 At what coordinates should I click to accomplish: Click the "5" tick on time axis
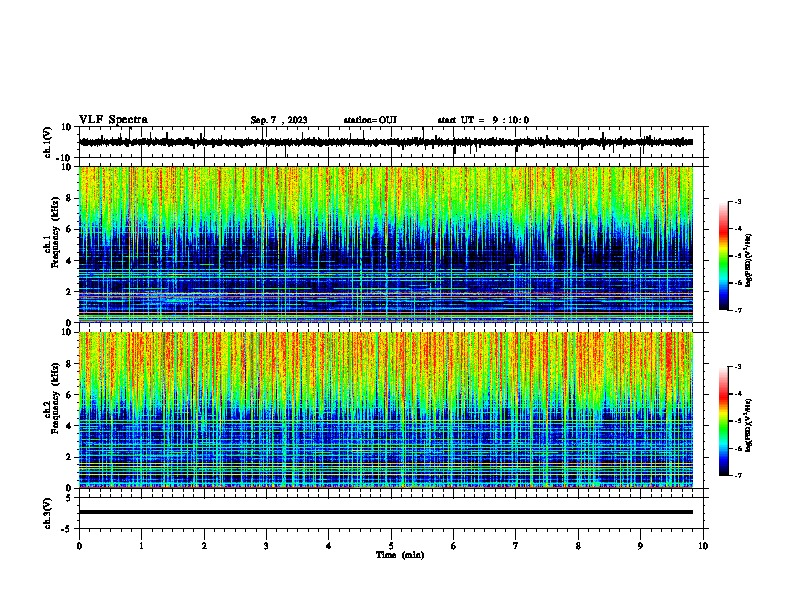pyautogui.click(x=391, y=546)
